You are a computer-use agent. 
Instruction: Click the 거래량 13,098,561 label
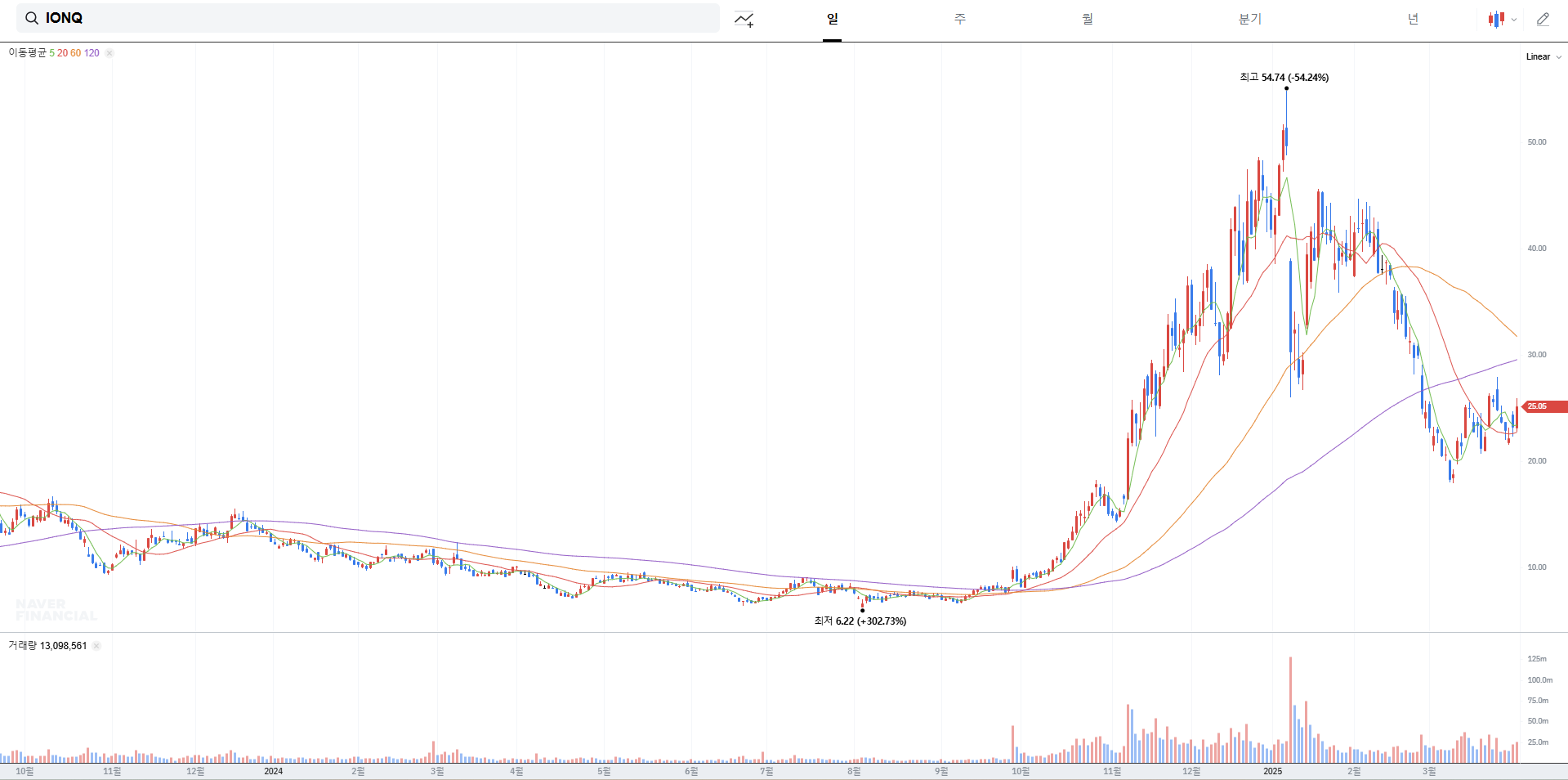coord(47,646)
